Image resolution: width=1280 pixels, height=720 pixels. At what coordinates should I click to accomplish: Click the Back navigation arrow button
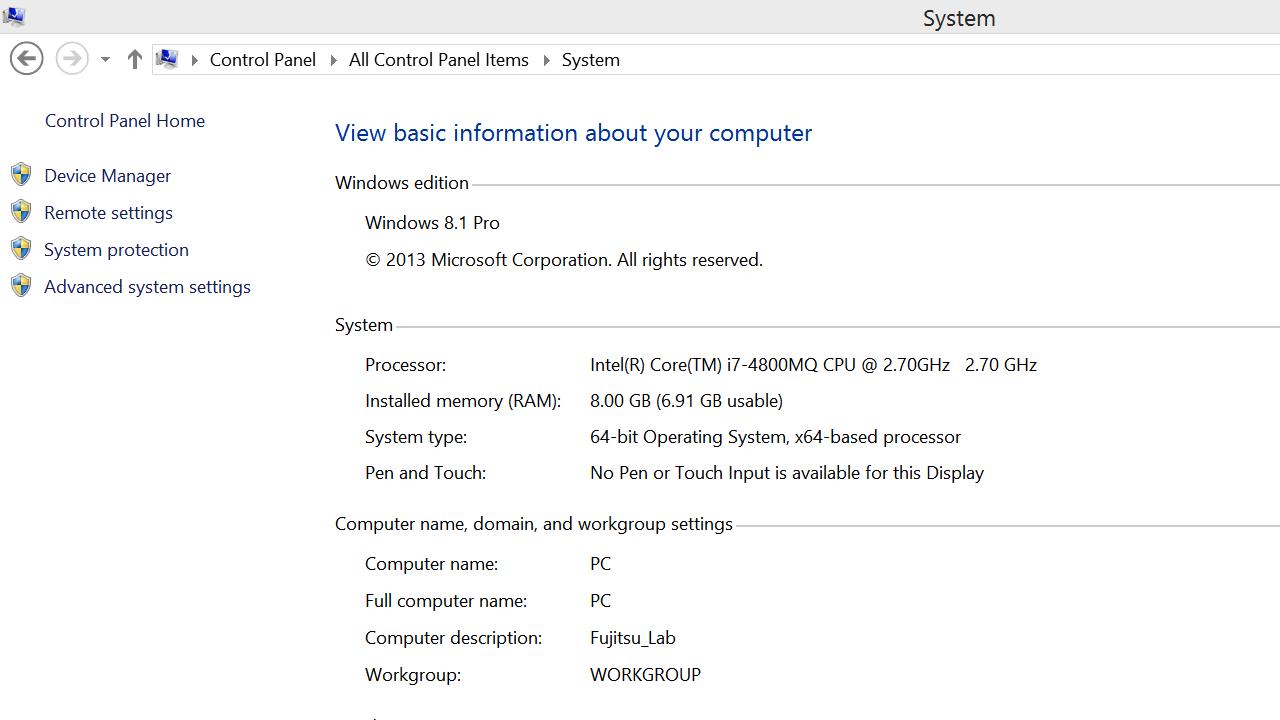tap(27, 59)
